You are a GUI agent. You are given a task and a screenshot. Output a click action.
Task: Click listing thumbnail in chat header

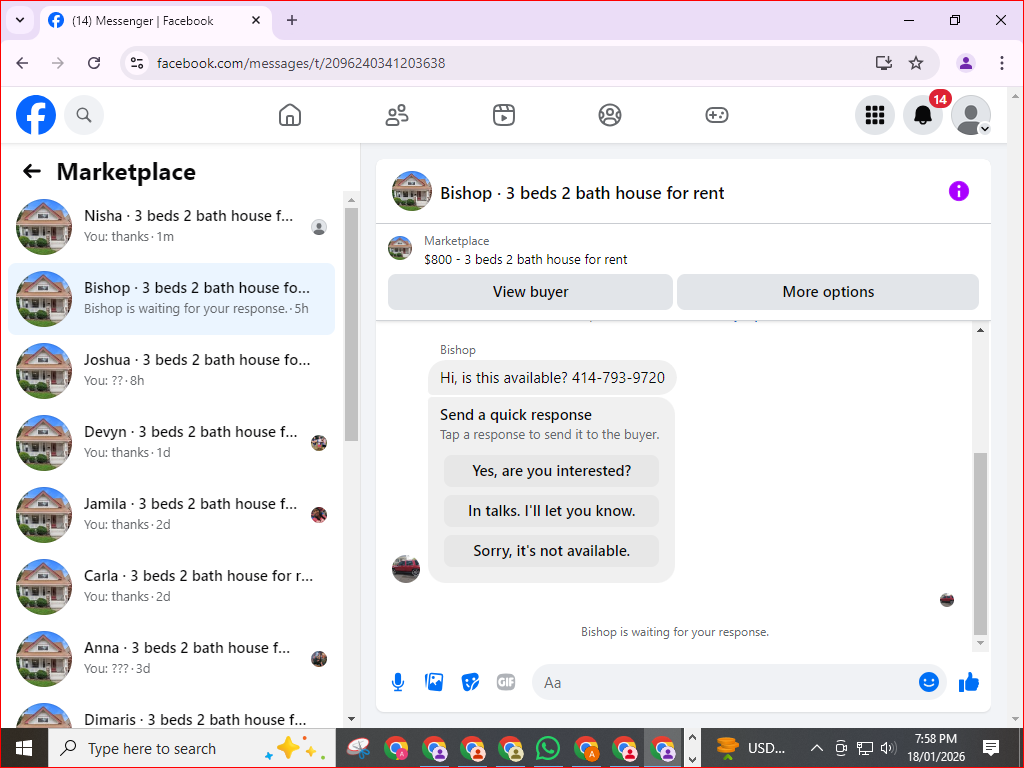411,191
